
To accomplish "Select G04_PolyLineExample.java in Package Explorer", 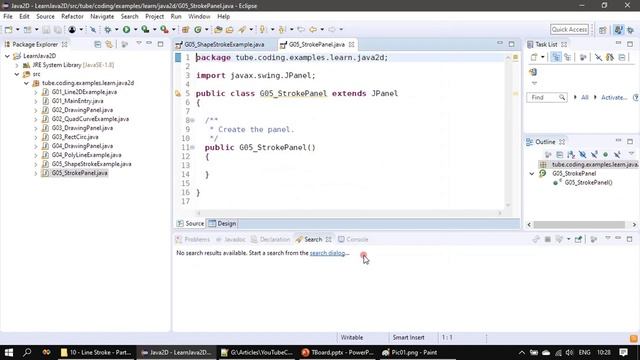I will [86, 155].
